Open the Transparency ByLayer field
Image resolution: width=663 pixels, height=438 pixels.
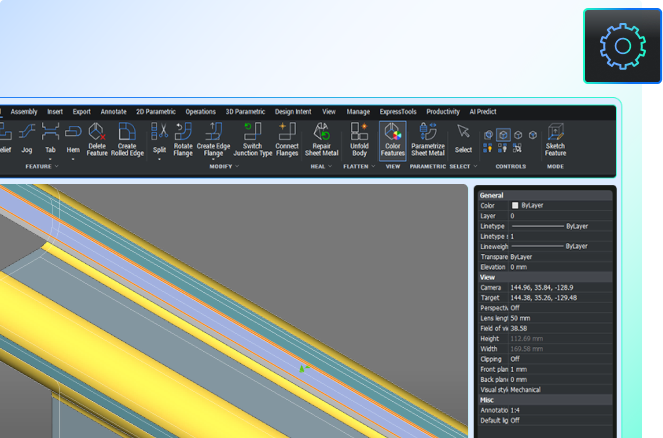click(560, 257)
